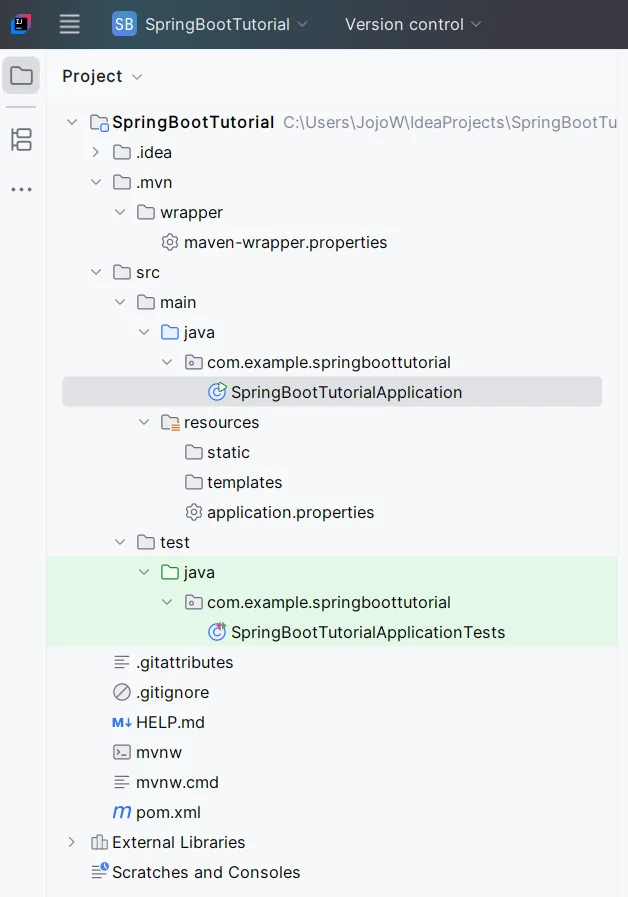The width and height of the screenshot is (628, 897).
Task: Click the IntelliJ IDEA logo icon
Action: click(20, 24)
